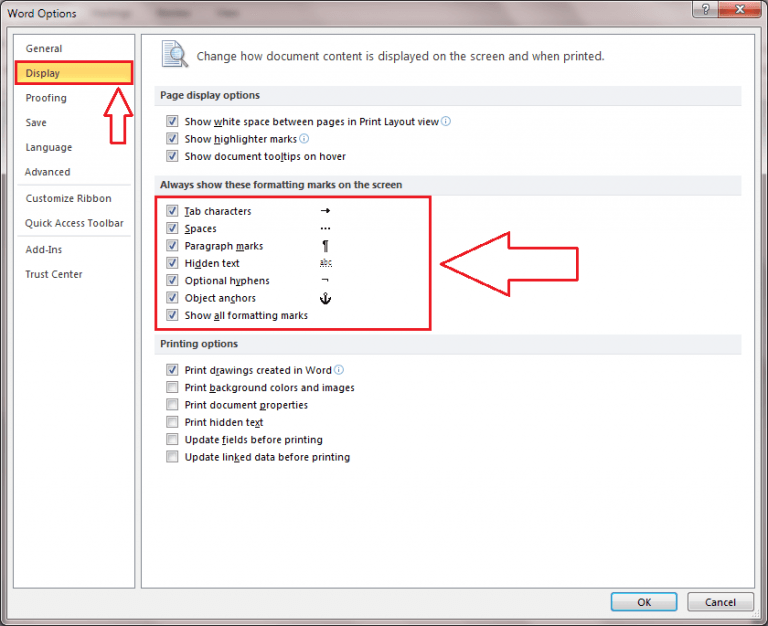This screenshot has height=626, width=768.
Task: Click Always show these formatting marks heading
Action: (x=281, y=185)
